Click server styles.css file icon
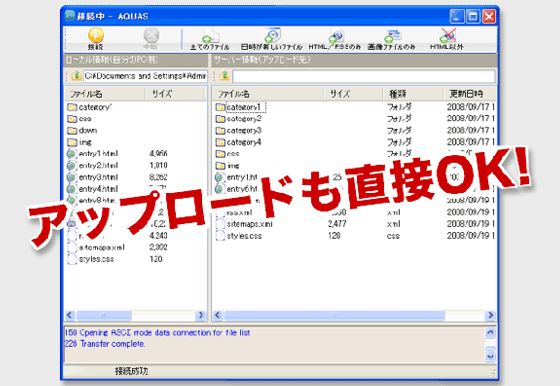 tap(220, 236)
